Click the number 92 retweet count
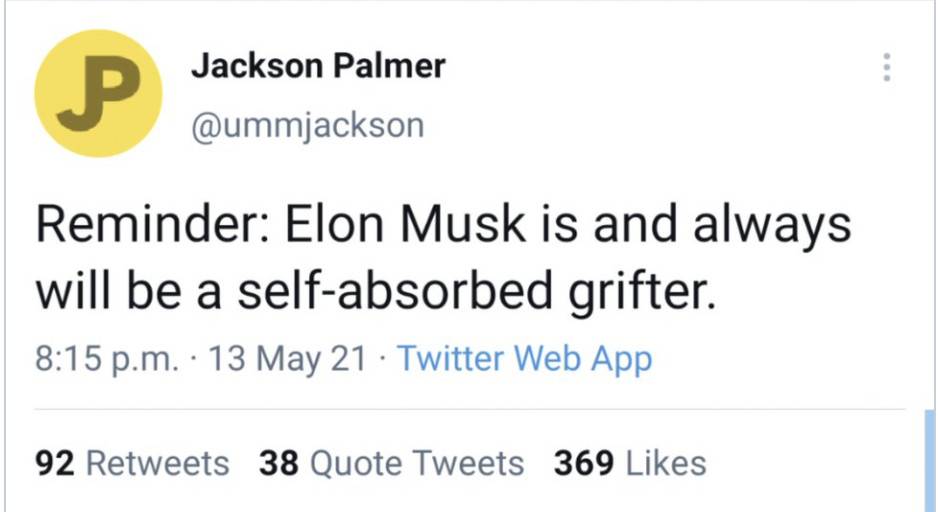 pos(56,463)
